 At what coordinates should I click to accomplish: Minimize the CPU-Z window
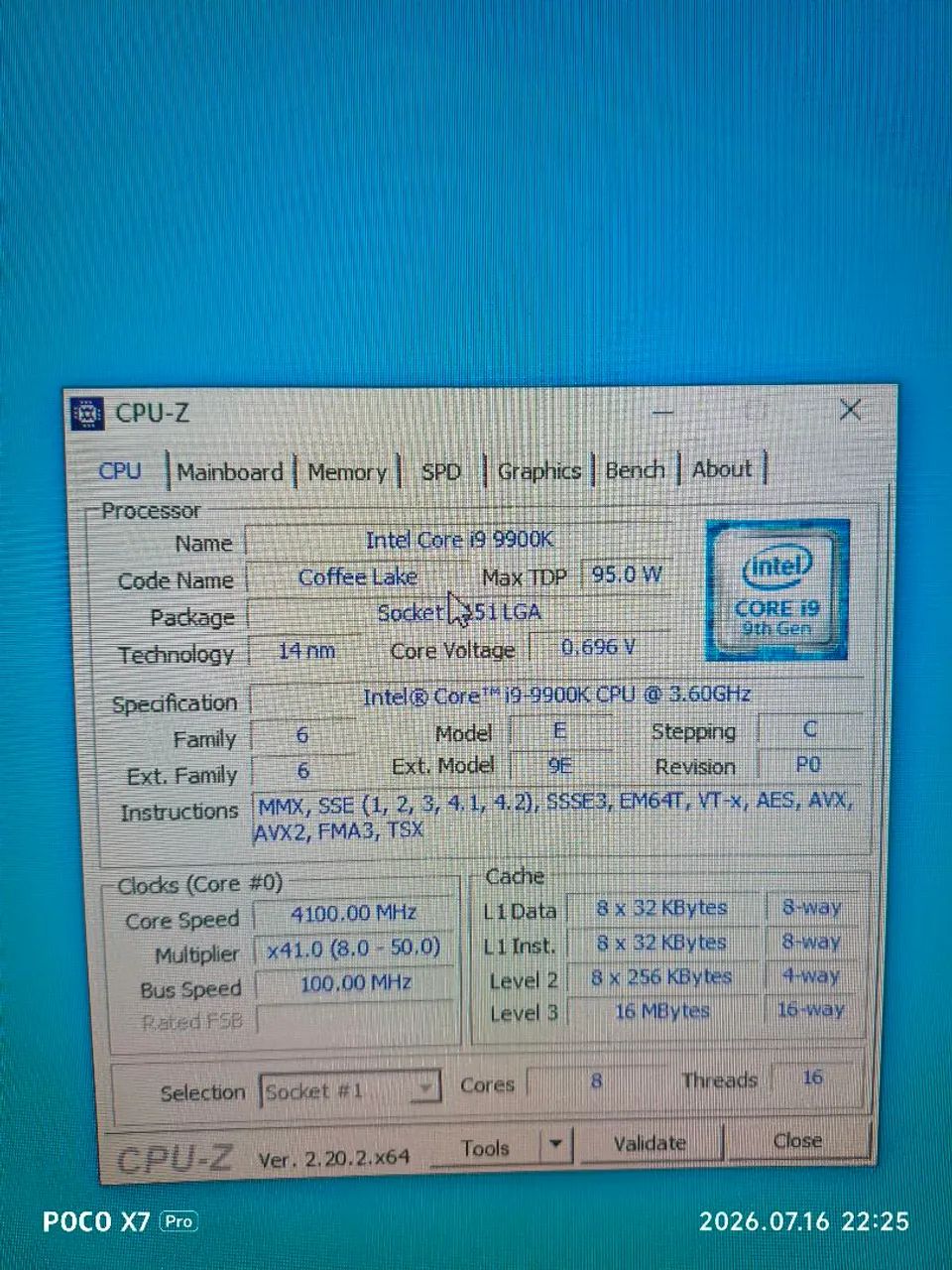pyautogui.click(x=663, y=412)
